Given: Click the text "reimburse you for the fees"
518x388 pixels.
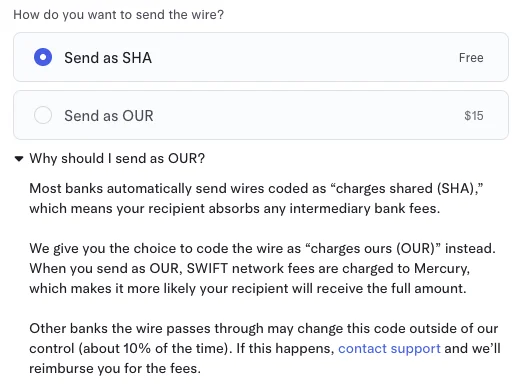Looking at the screenshot, I should (x=113, y=368).
